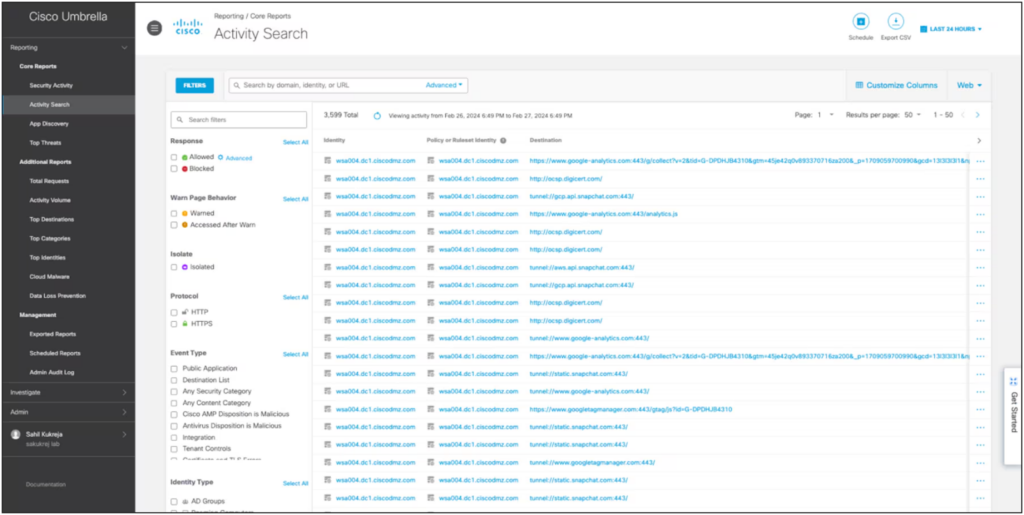
Task: Open the first row's ellipsis actions menu
Action: (x=980, y=161)
